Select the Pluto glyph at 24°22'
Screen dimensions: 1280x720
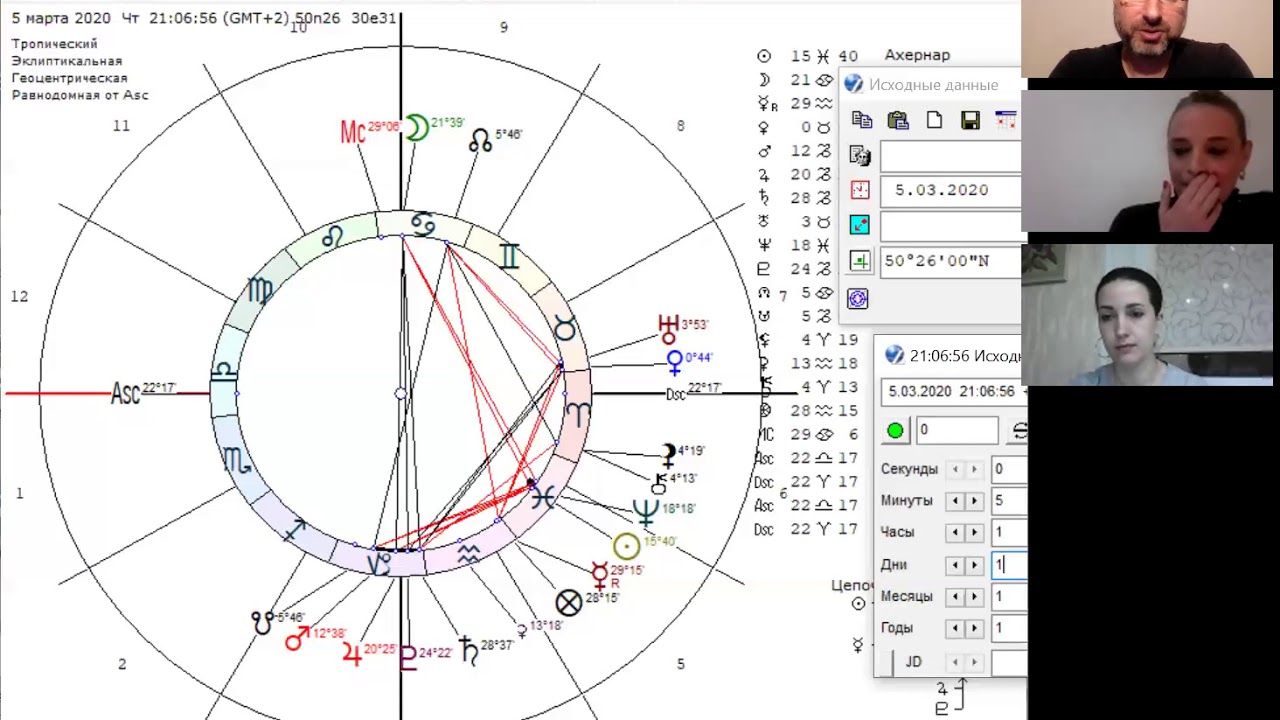pos(408,657)
